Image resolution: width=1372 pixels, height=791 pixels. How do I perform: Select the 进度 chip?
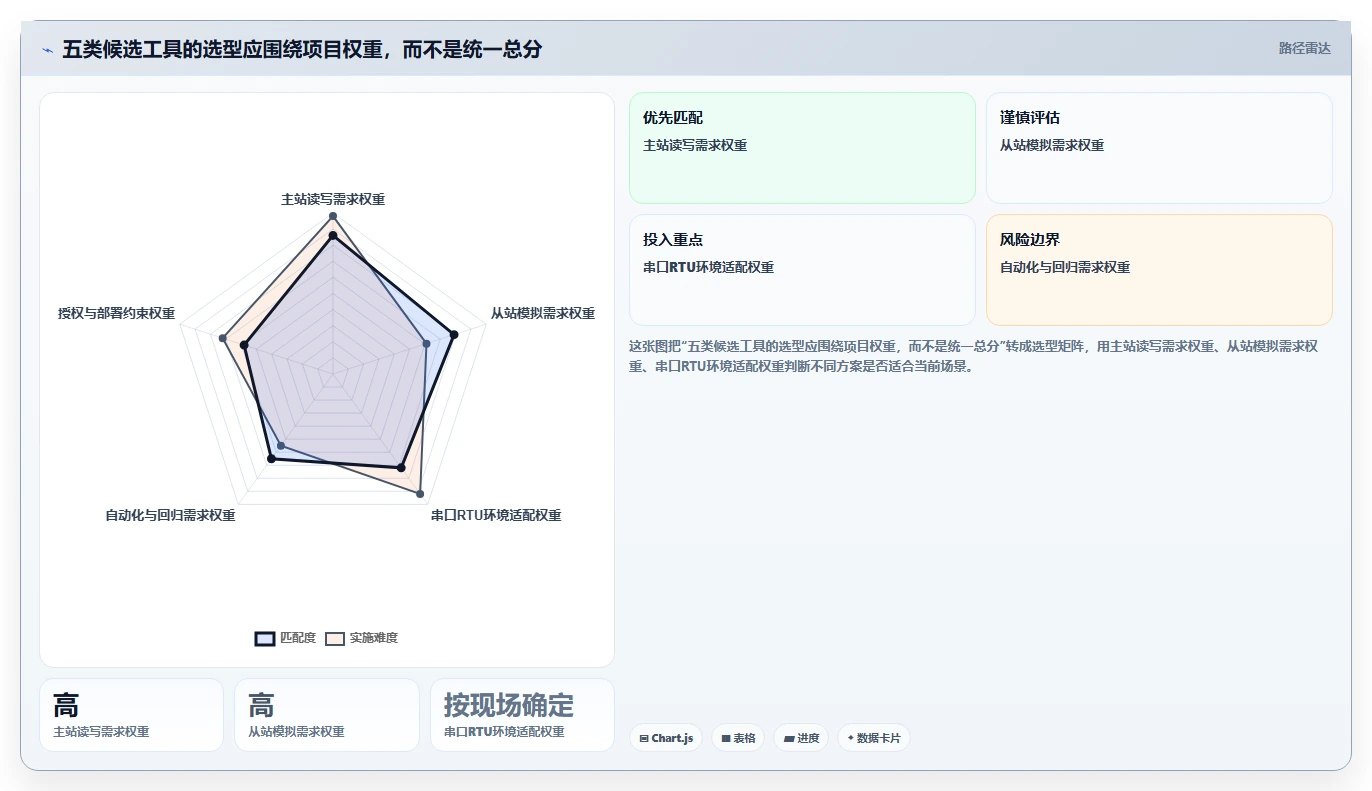point(801,738)
